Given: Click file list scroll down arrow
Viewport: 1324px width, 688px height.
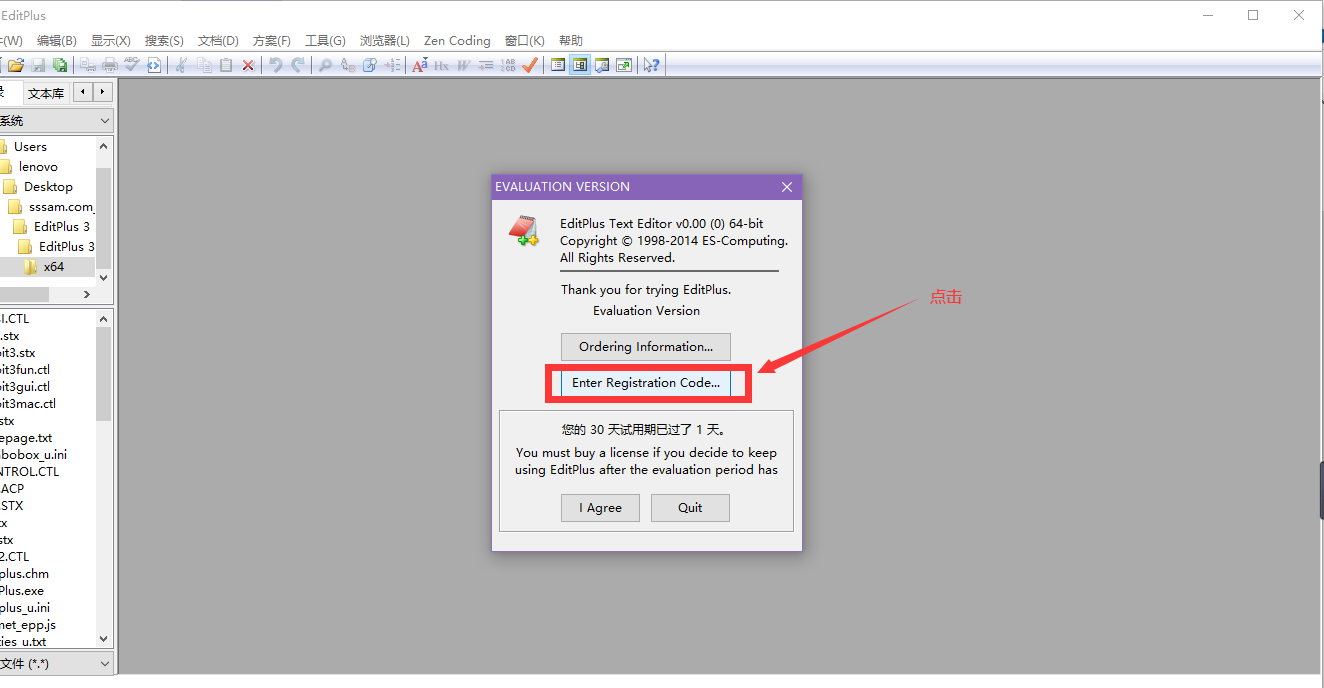Looking at the screenshot, I should (x=104, y=639).
